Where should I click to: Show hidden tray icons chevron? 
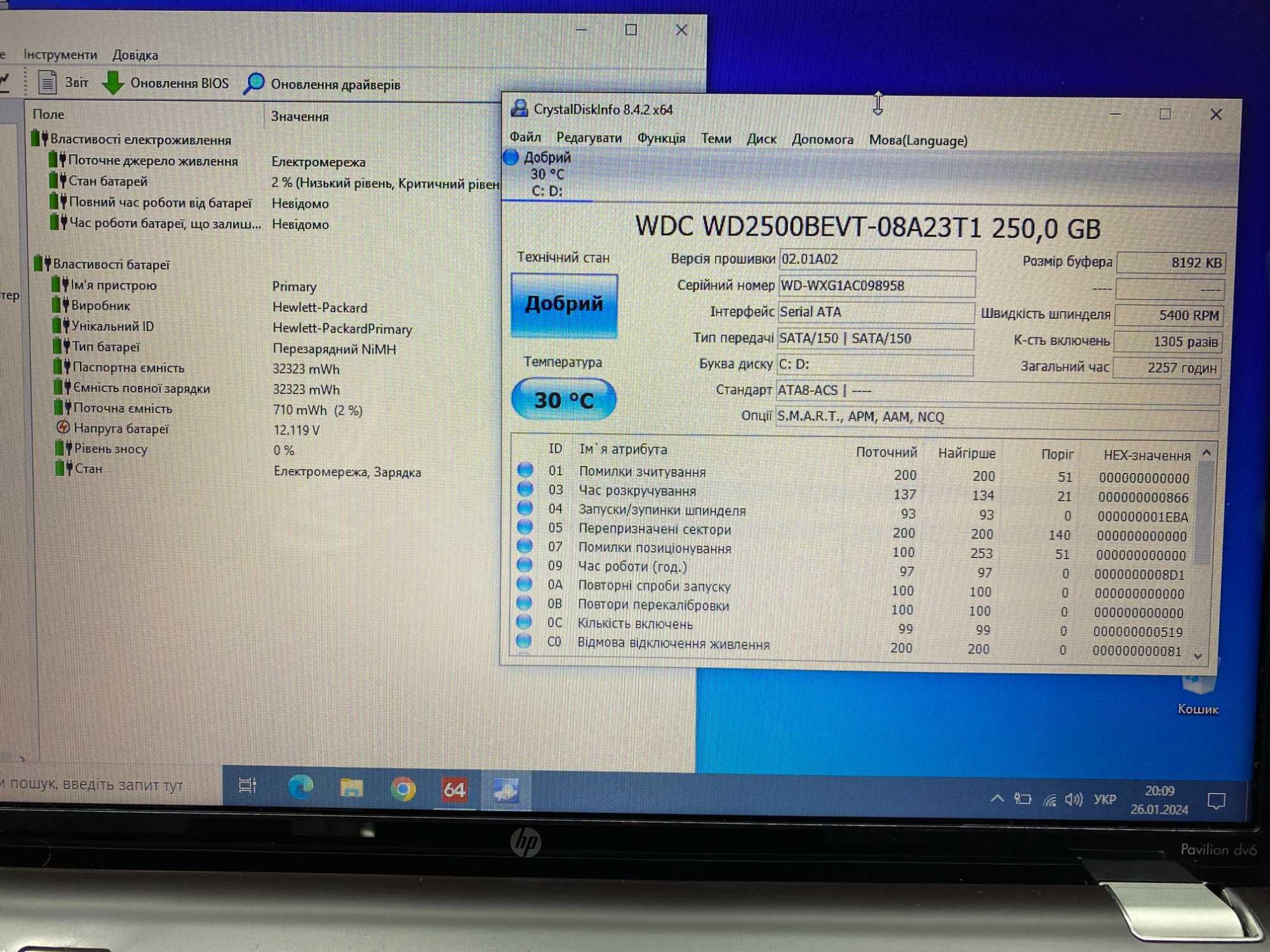click(x=997, y=798)
